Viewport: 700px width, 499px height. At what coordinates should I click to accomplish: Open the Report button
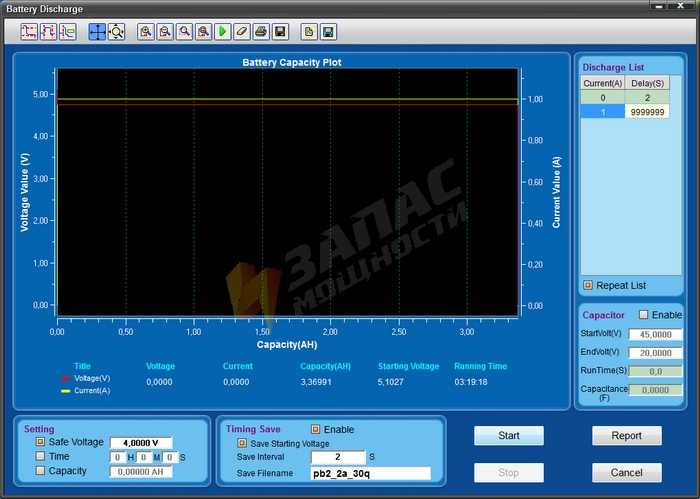626,436
